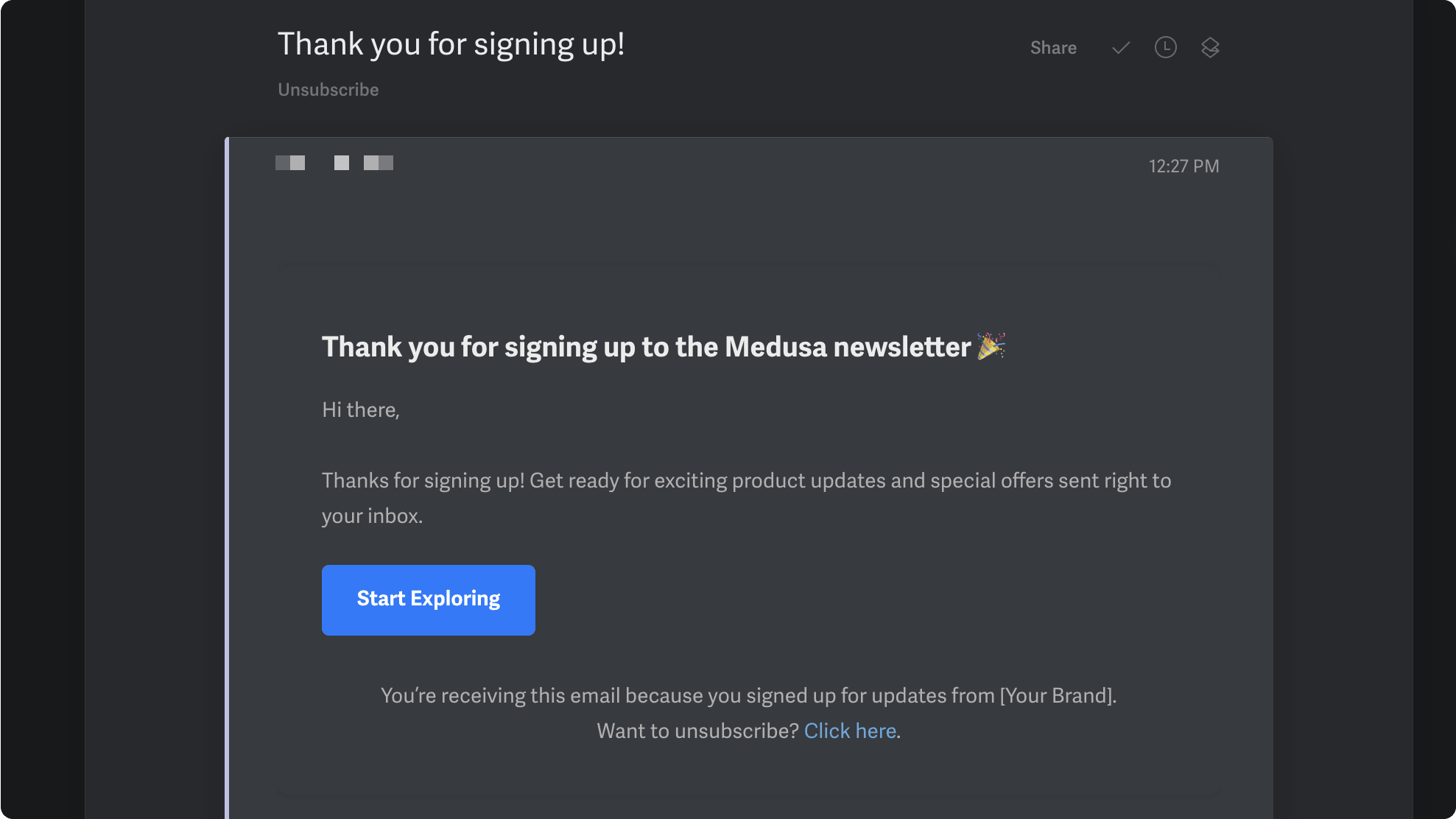Select the clock reminder icon in the toolbar
The image size is (1456, 819).
[x=1165, y=48]
